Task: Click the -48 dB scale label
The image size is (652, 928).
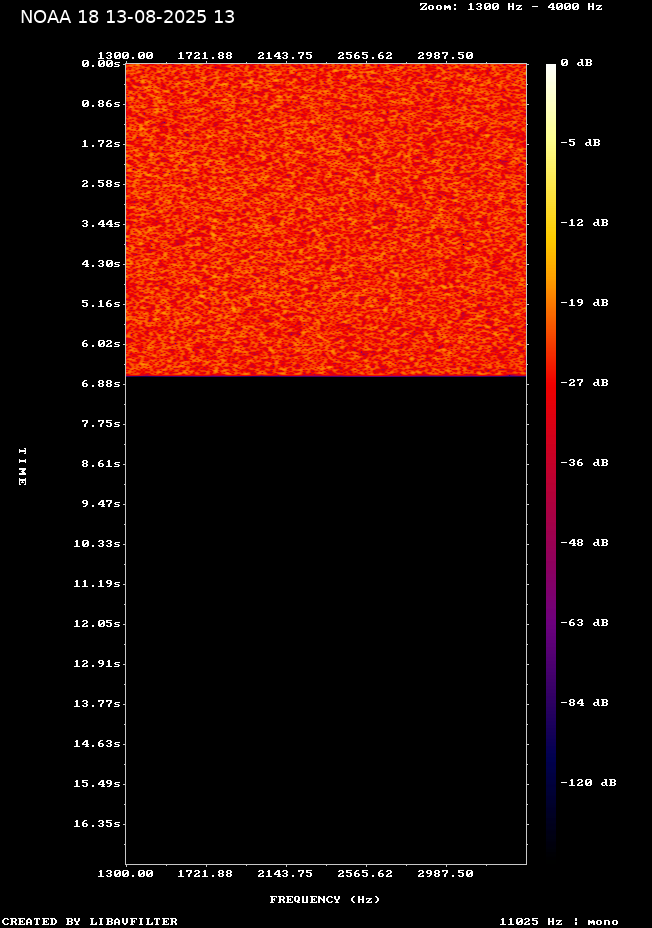Action: click(585, 543)
